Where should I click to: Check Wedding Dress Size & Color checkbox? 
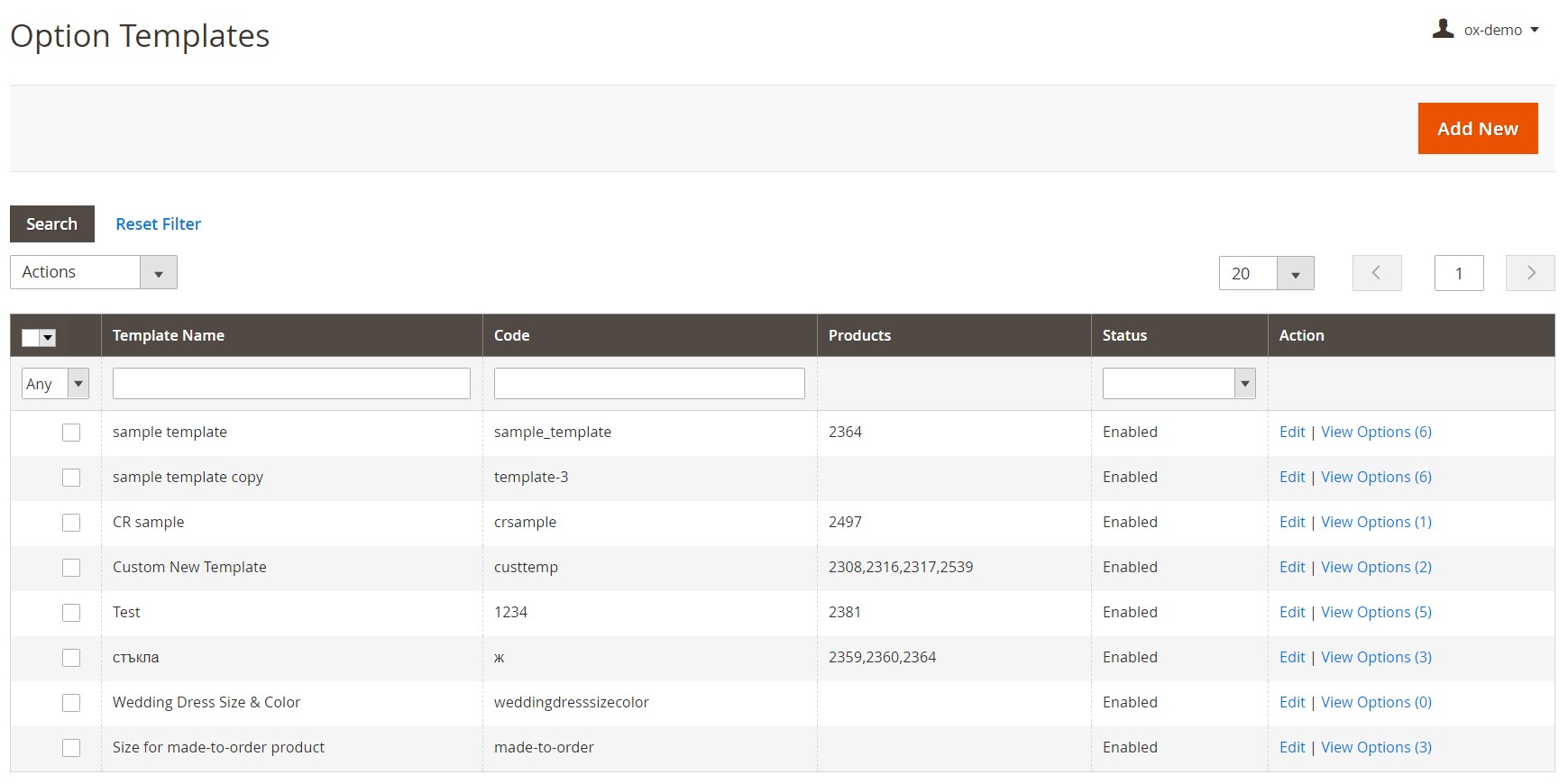tap(71, 703)
